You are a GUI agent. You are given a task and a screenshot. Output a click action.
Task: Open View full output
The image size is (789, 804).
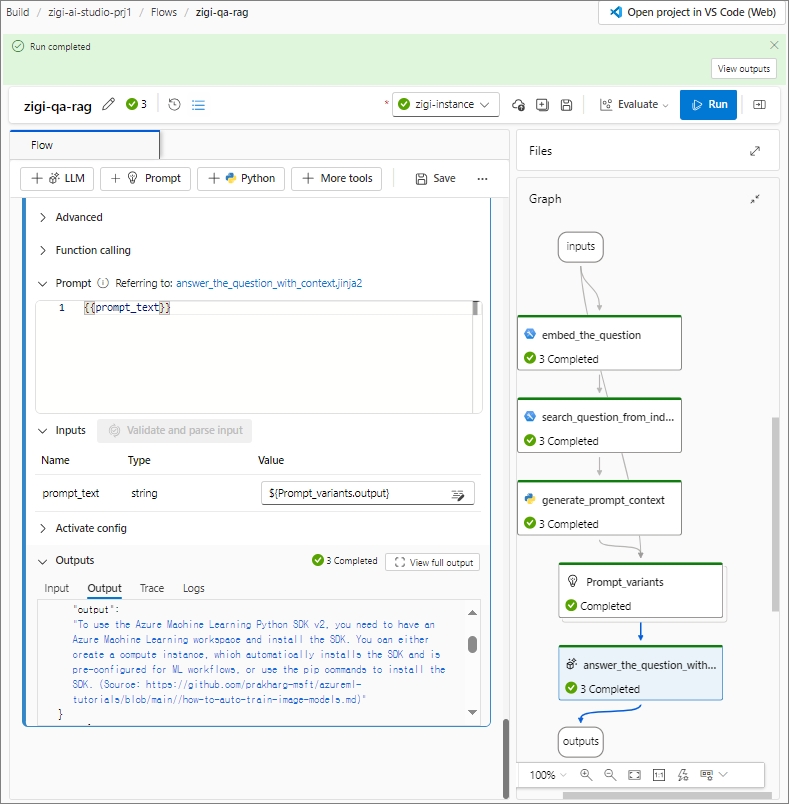pos(433,562)
